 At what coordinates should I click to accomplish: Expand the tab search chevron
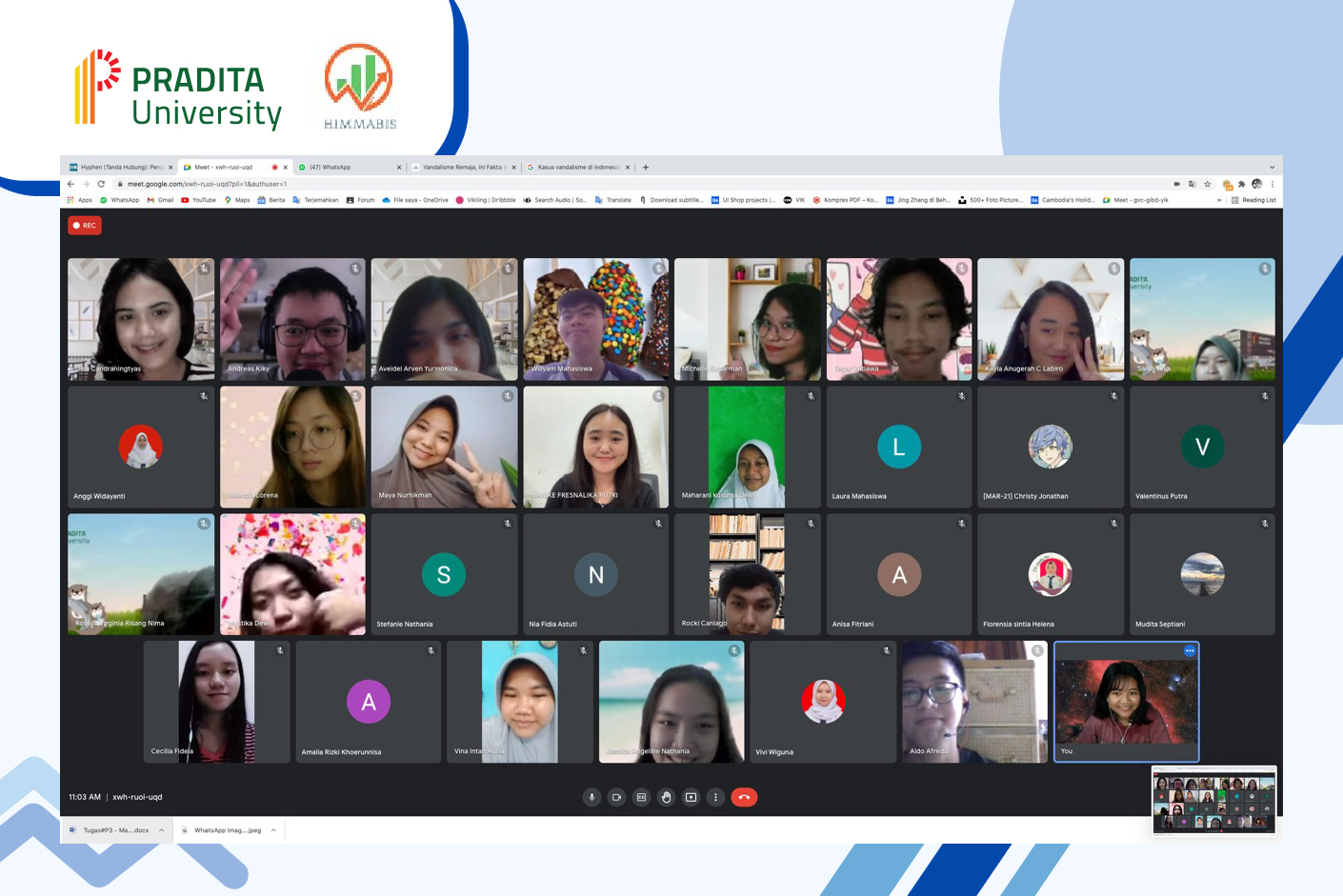[x=1272, y=167]
